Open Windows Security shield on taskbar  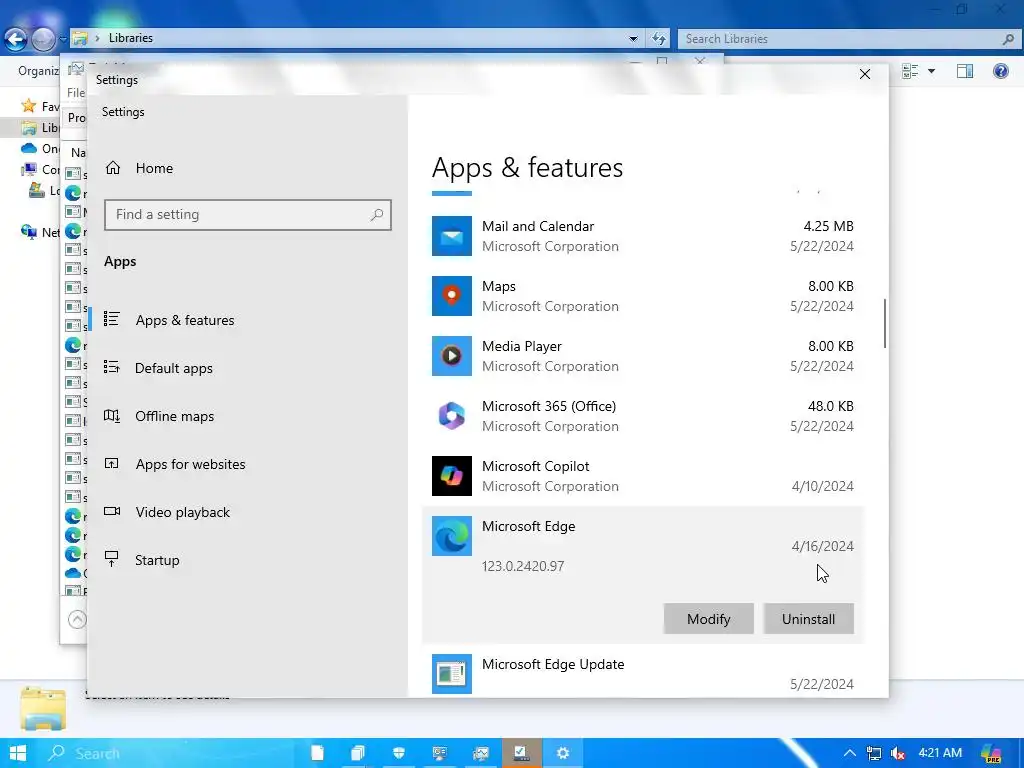pyautogui.click(x=398, y=753)
